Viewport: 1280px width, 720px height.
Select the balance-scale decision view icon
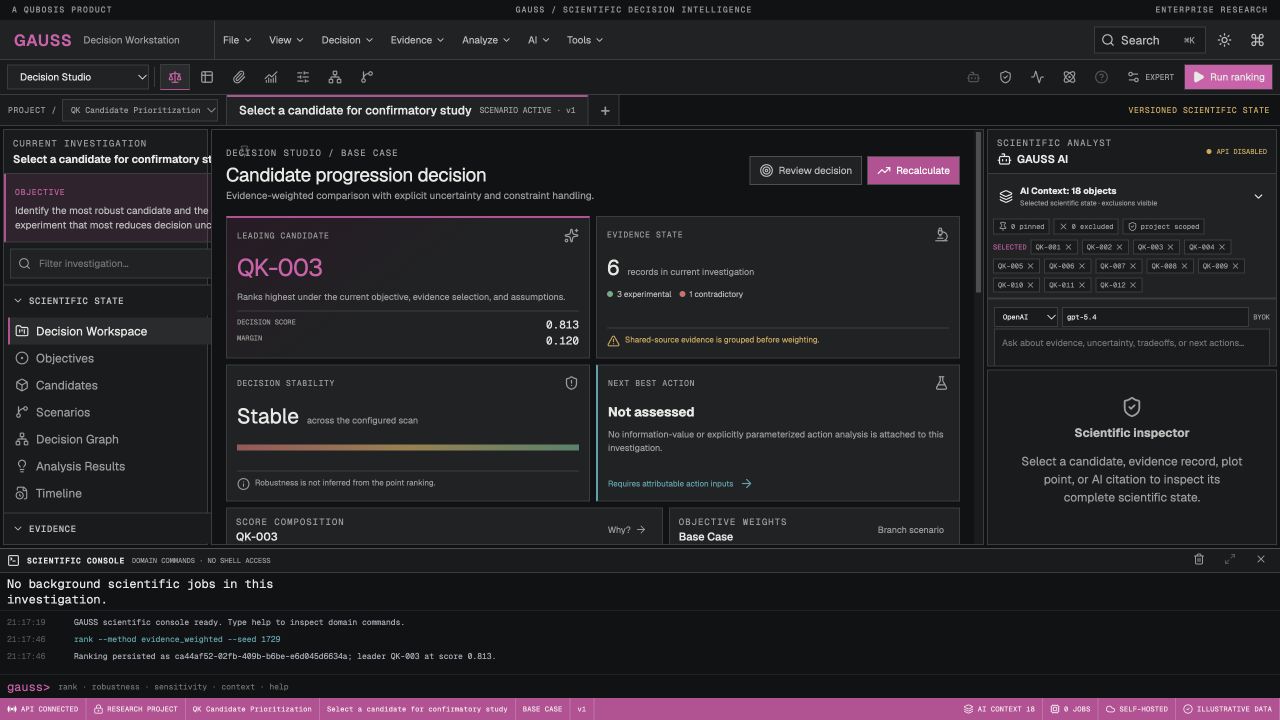(175, 77)
